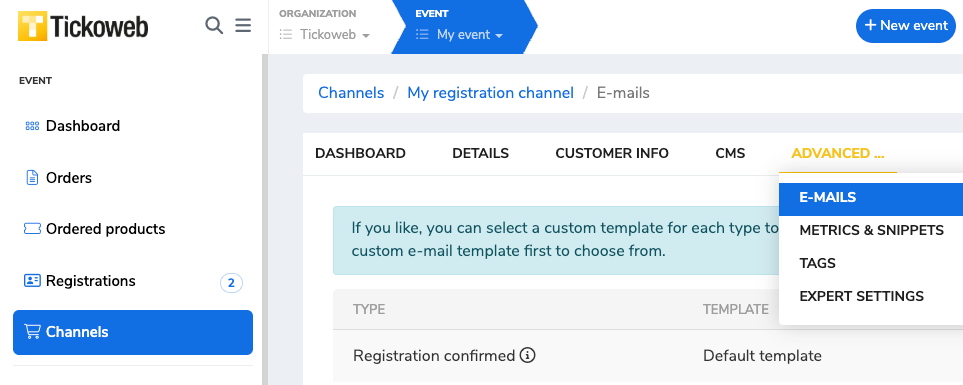Click the Dashboard grid icon in sidebar
The width and height of the screenshot is (963, 385).
coord(32,126)
